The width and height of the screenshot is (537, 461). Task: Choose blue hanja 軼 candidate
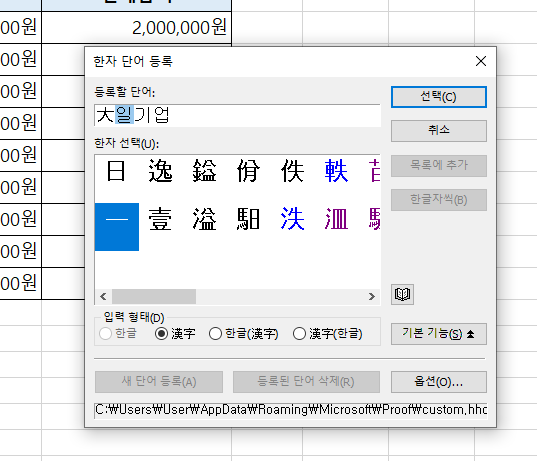pos(337,171)
